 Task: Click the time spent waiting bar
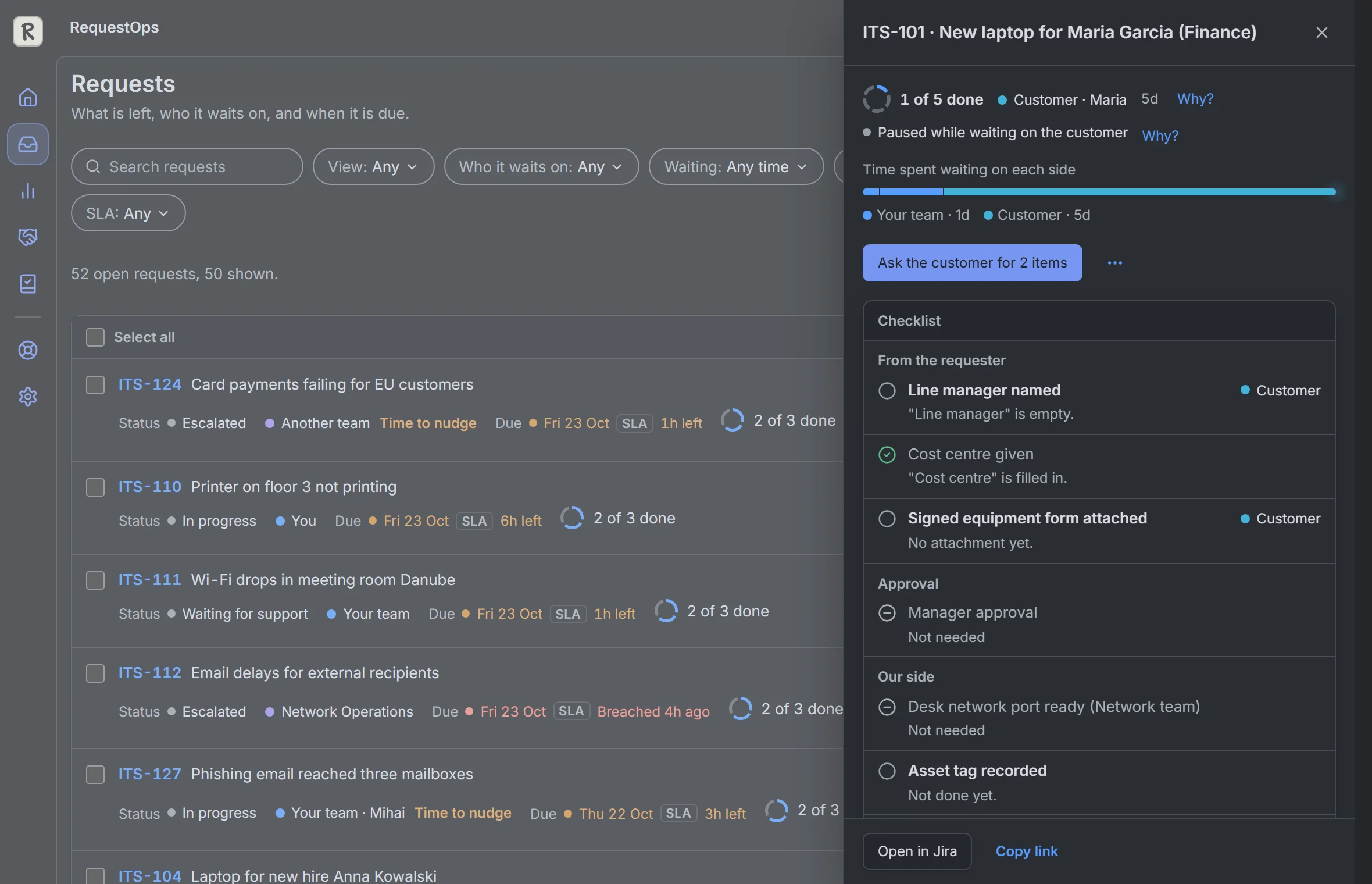point(1099,192)
